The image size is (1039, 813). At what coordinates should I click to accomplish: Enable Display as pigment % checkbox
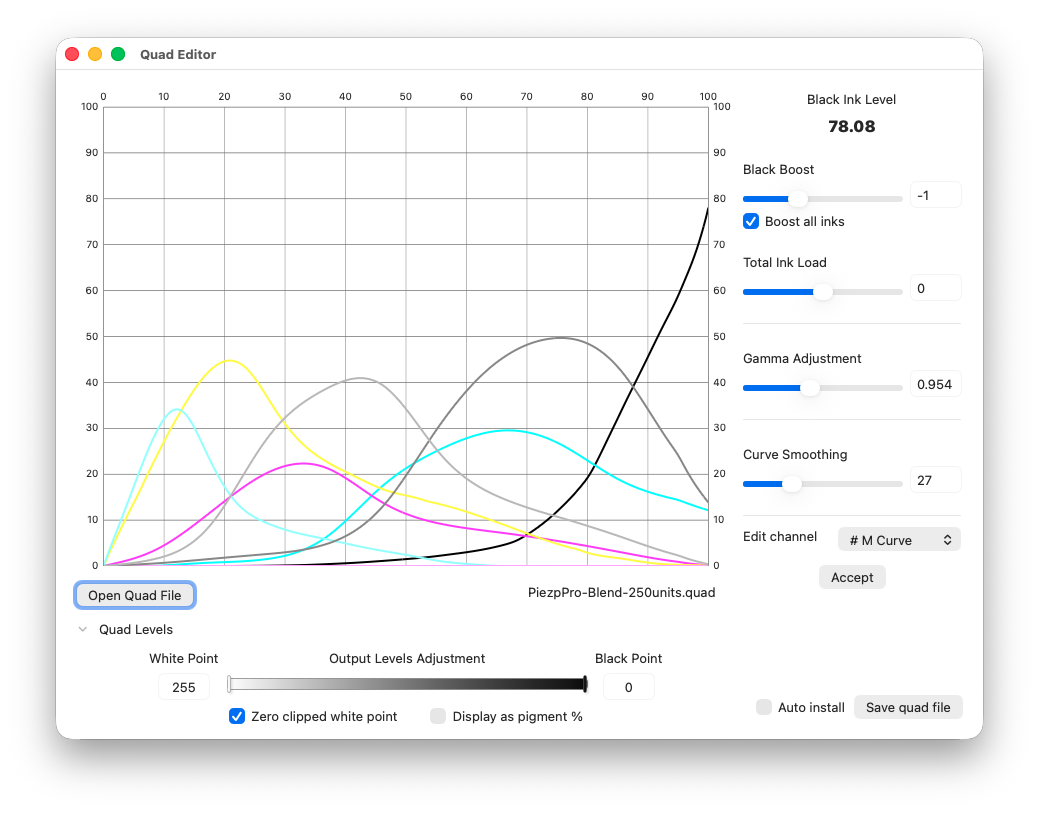438,716
